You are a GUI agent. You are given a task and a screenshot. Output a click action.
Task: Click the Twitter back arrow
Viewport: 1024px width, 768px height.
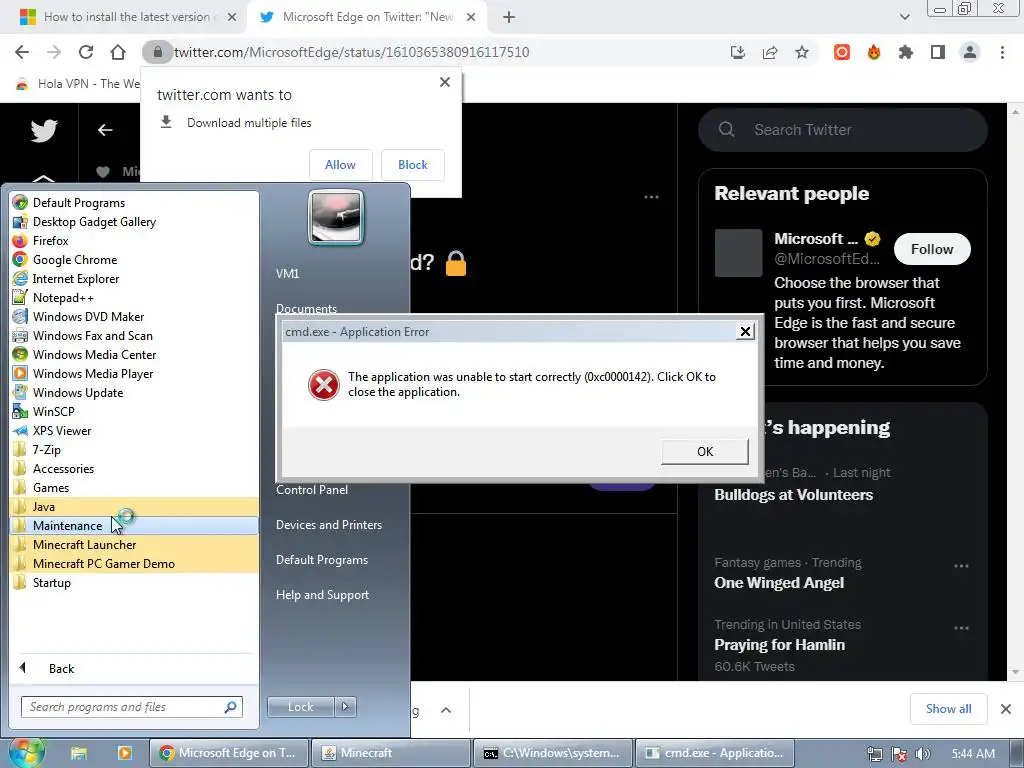click(105, 130)
